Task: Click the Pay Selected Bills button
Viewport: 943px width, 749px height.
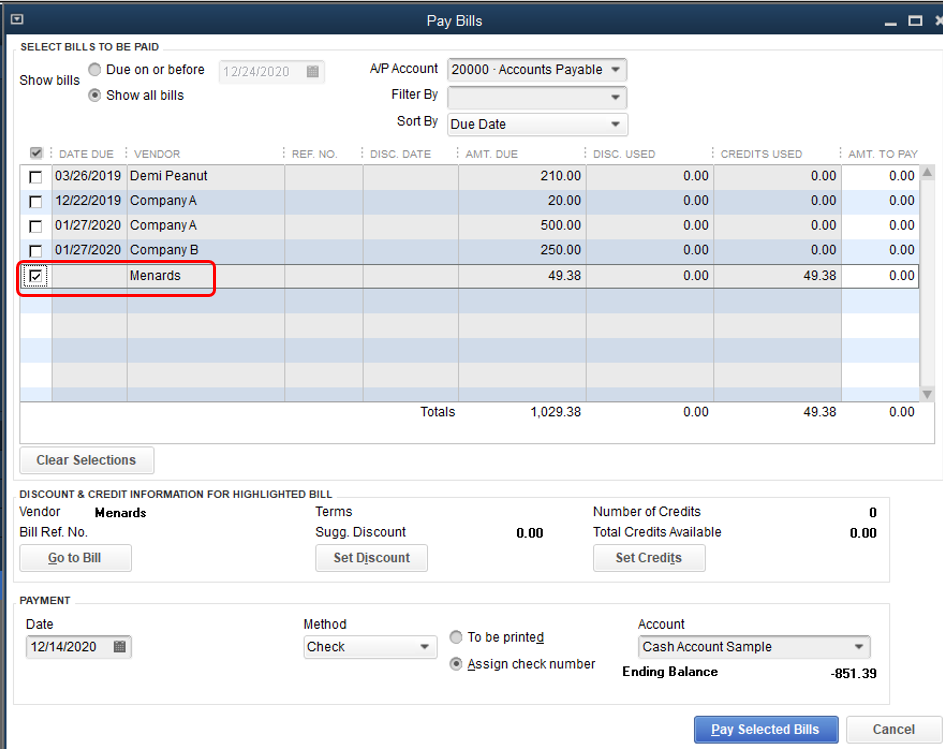Action: pos(766,729)
